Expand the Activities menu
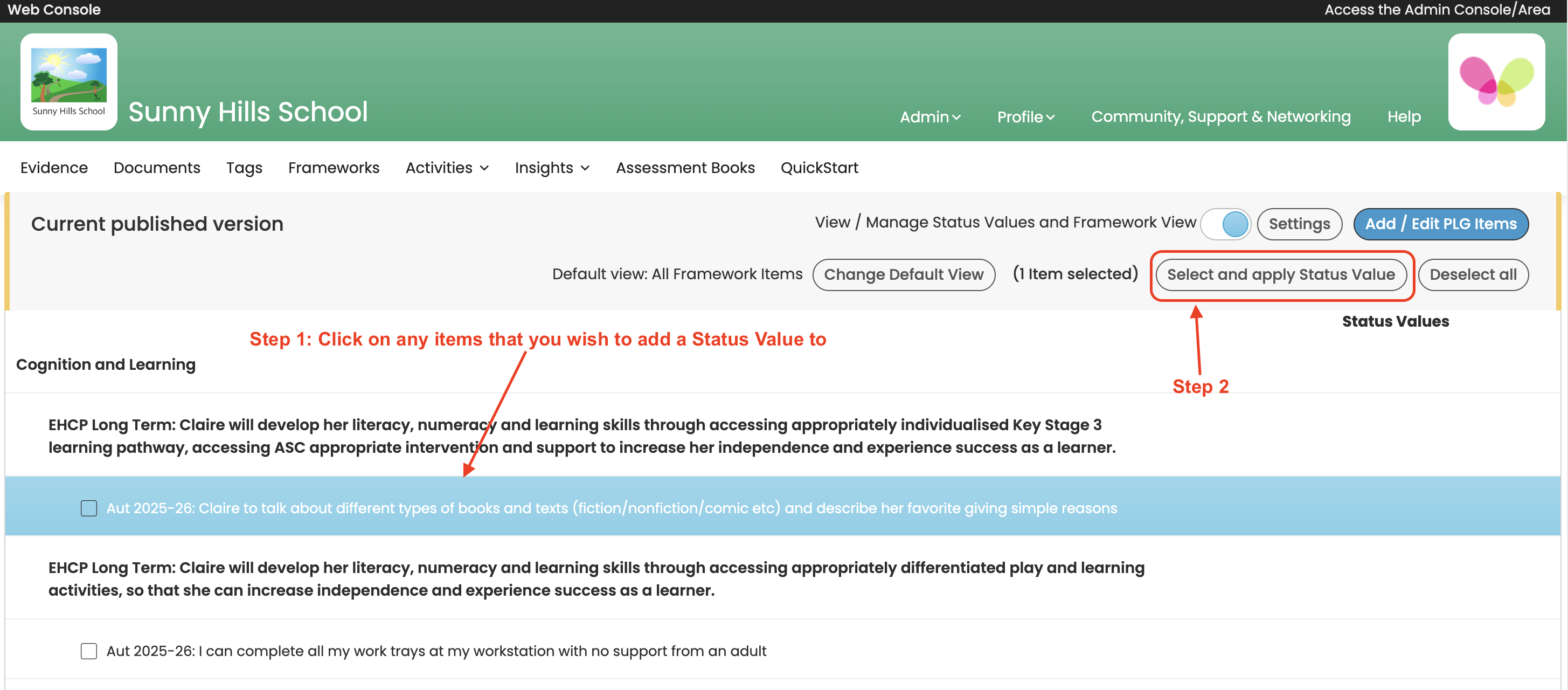 [447, 168]
